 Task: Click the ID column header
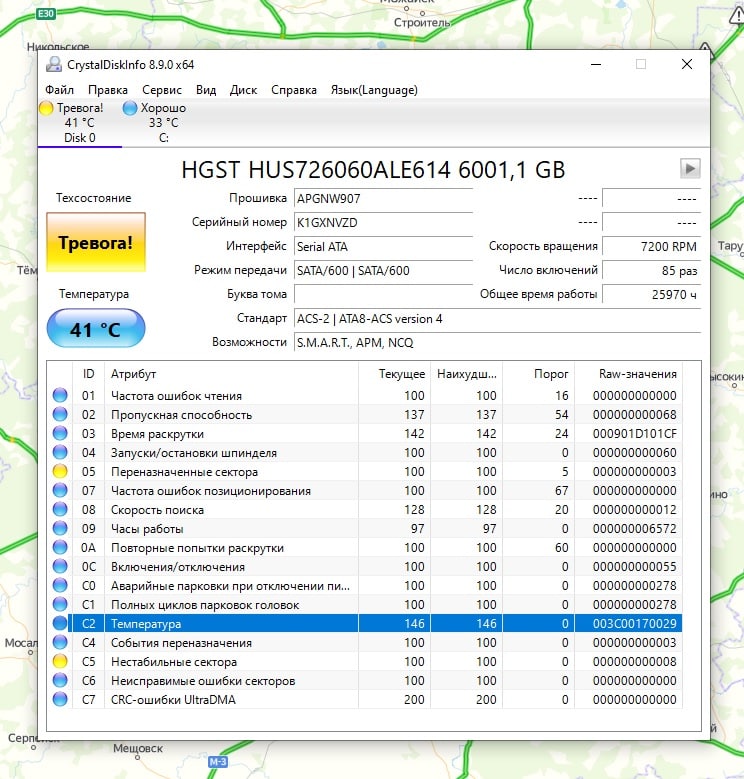tap(88, 374)
